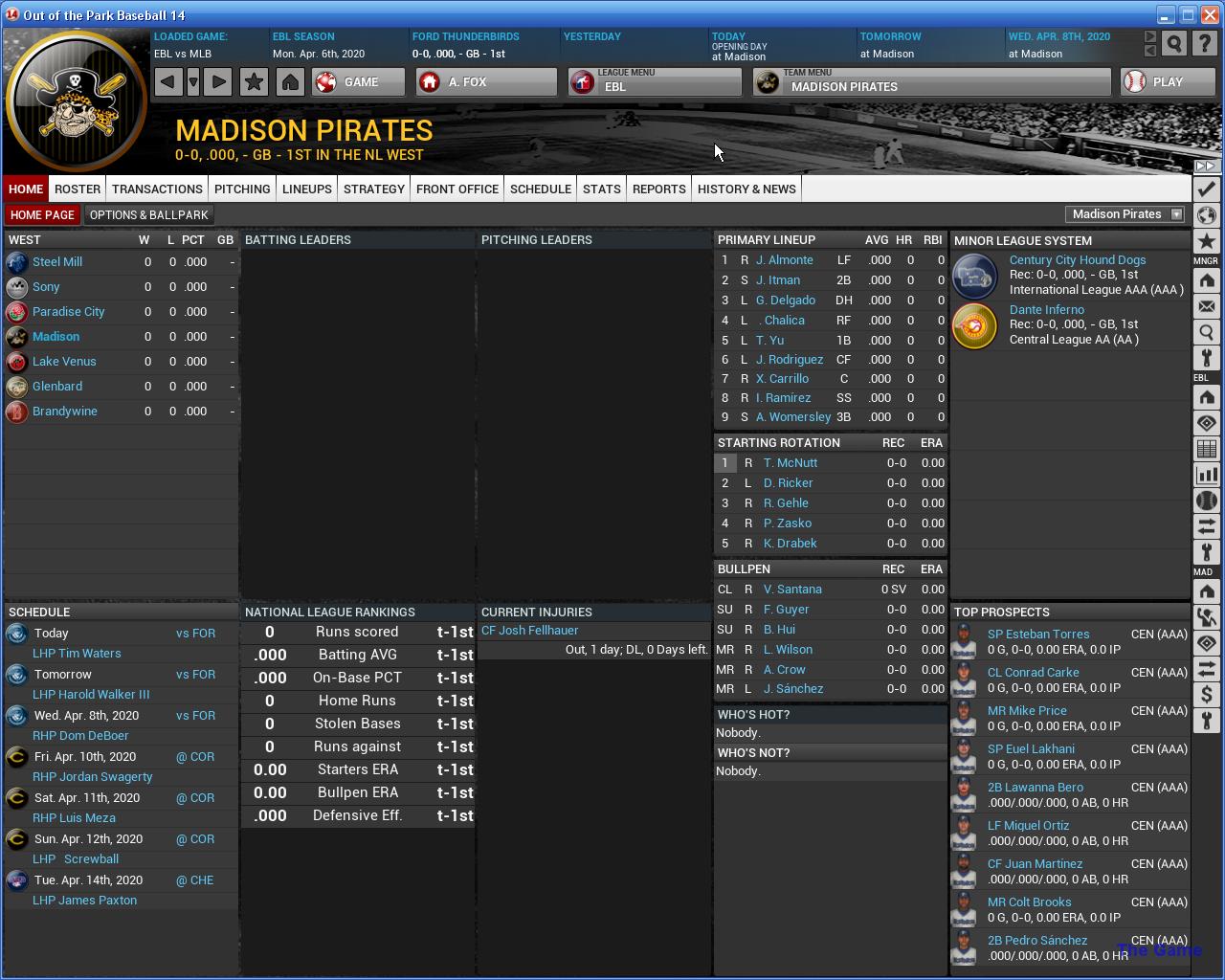Click the Brandywine logo in standings
Screen dimensions: 1225x980
pyautogui.click(x=16, y=412)
